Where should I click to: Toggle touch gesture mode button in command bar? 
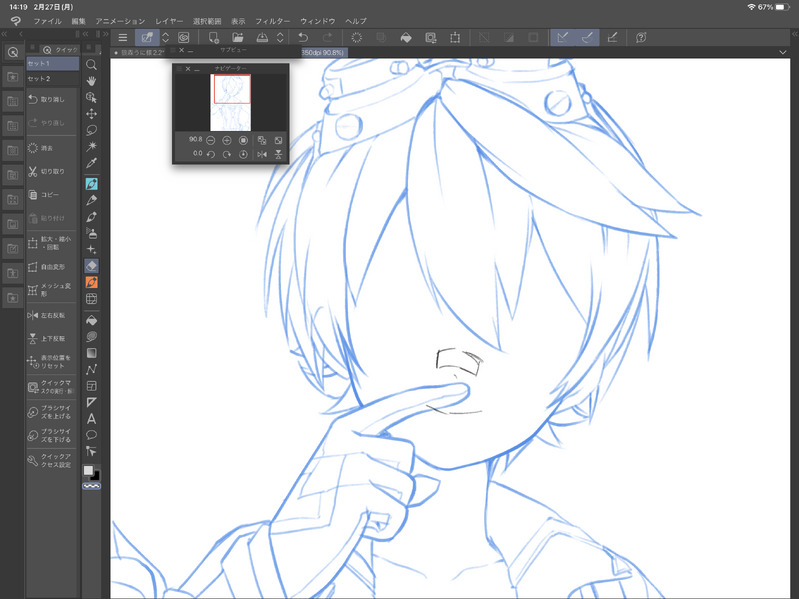click(147, 38)
